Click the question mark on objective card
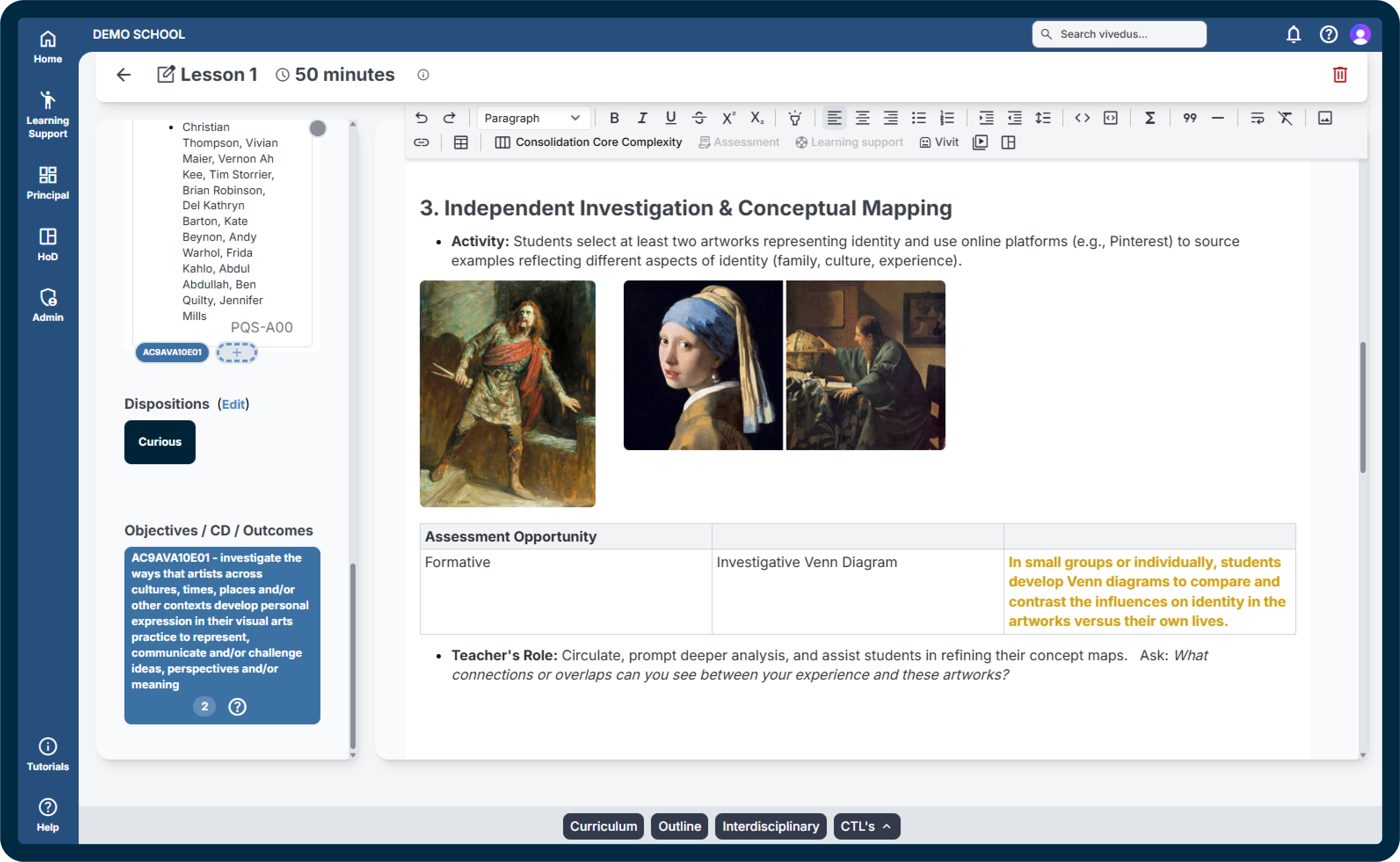 [237, 706]
